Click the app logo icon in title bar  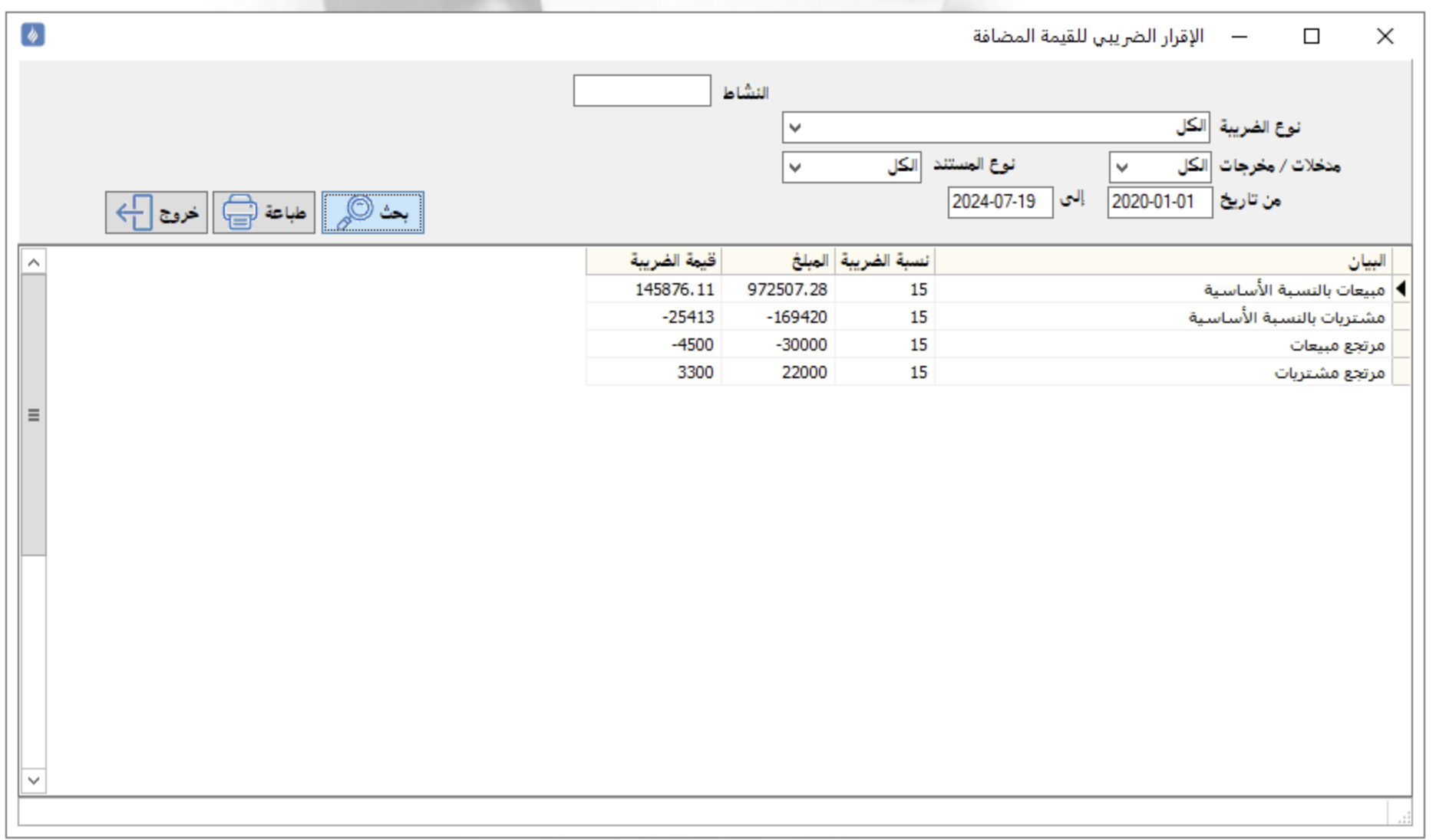click(32, 35)
